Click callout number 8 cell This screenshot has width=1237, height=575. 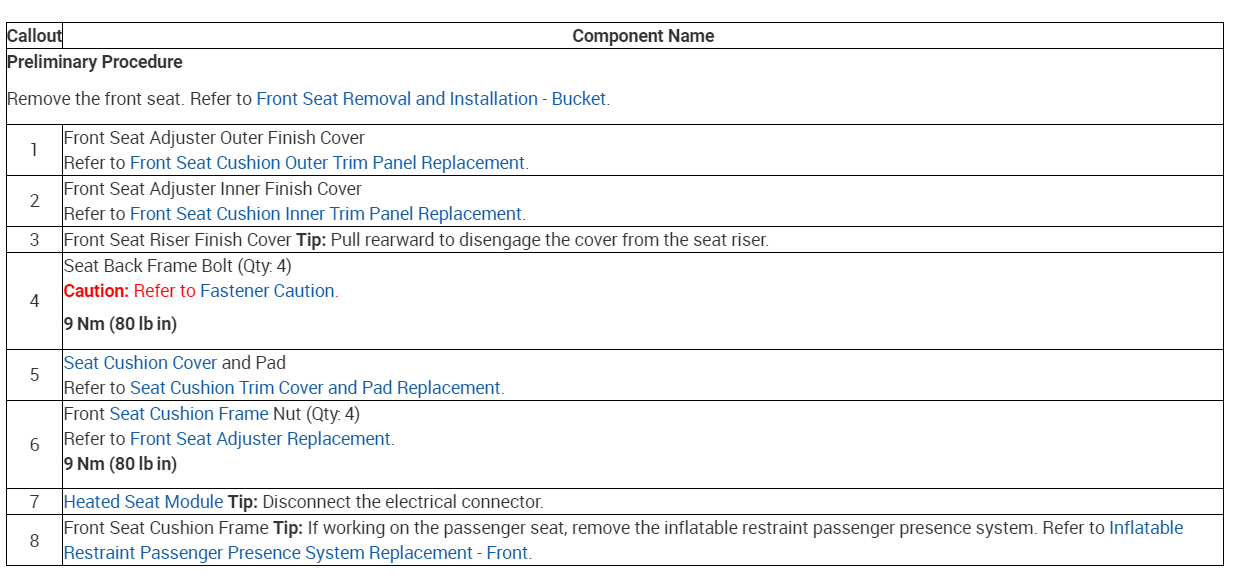34,540
